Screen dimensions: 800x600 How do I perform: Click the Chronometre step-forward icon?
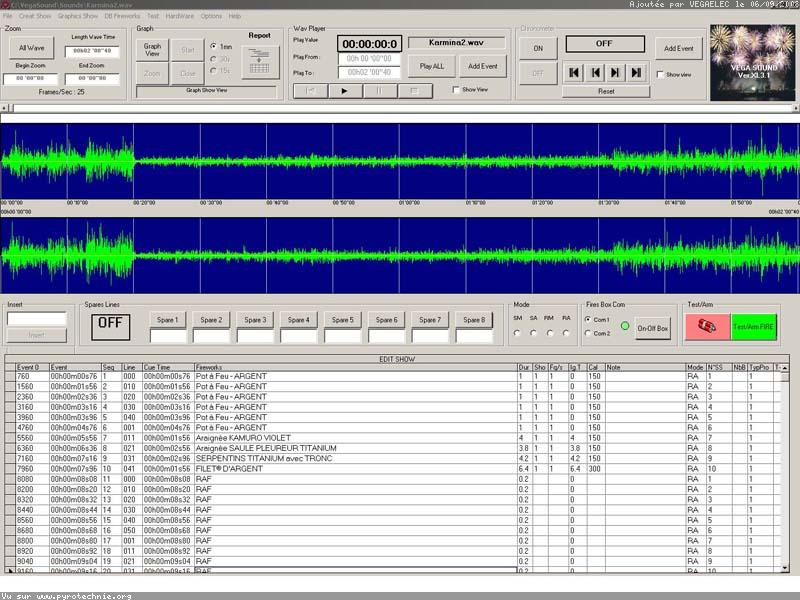click(614, 72)
